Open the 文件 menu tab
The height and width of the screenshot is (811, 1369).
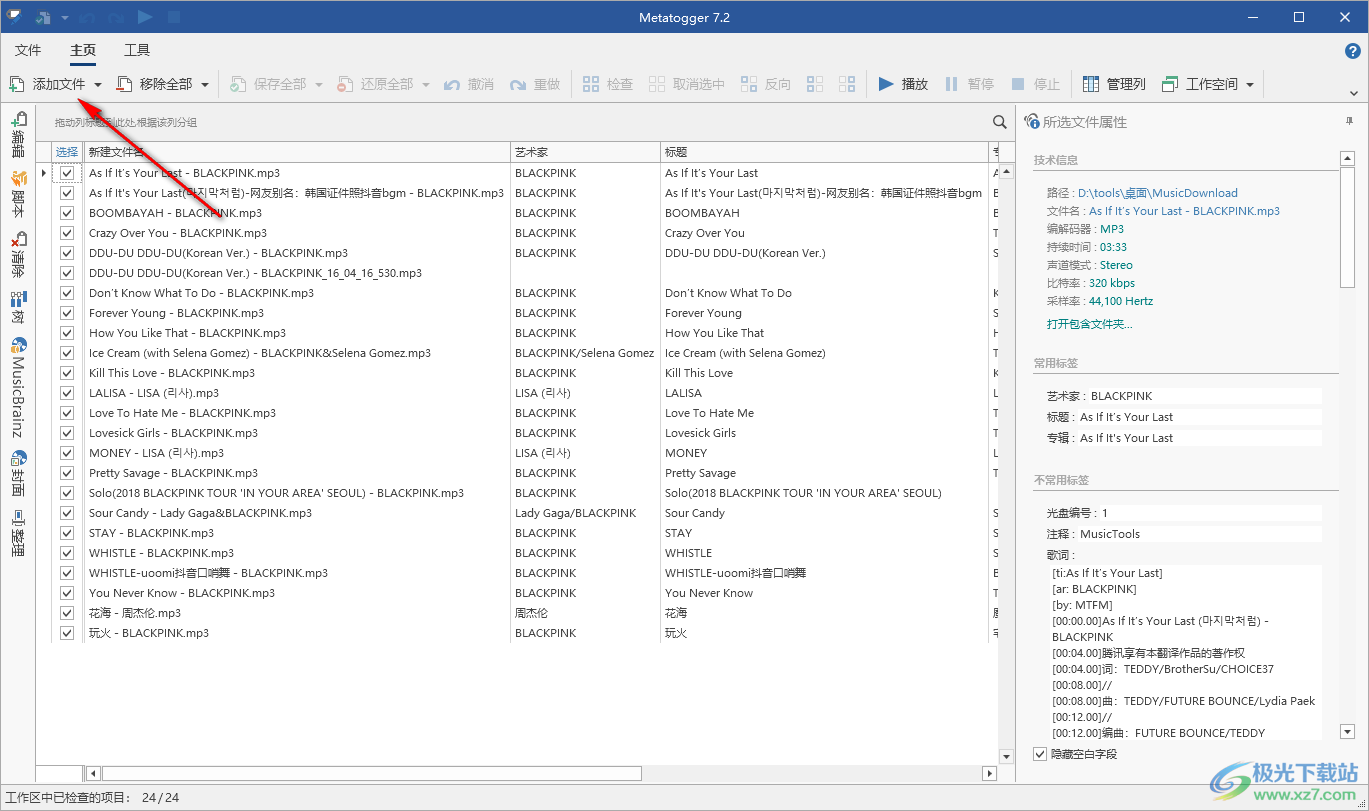pos(28,50)
